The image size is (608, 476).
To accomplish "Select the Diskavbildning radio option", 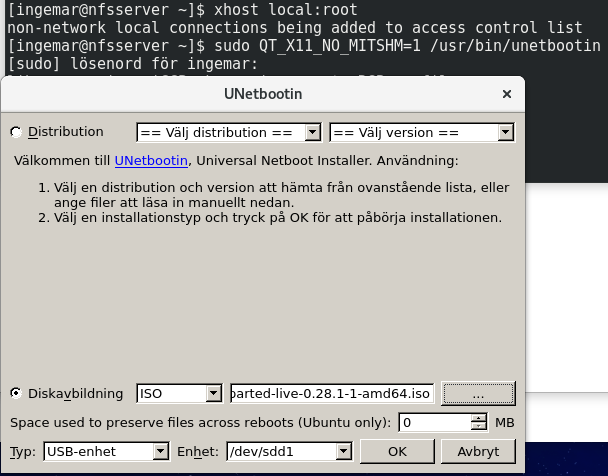I will pos(16,394).
